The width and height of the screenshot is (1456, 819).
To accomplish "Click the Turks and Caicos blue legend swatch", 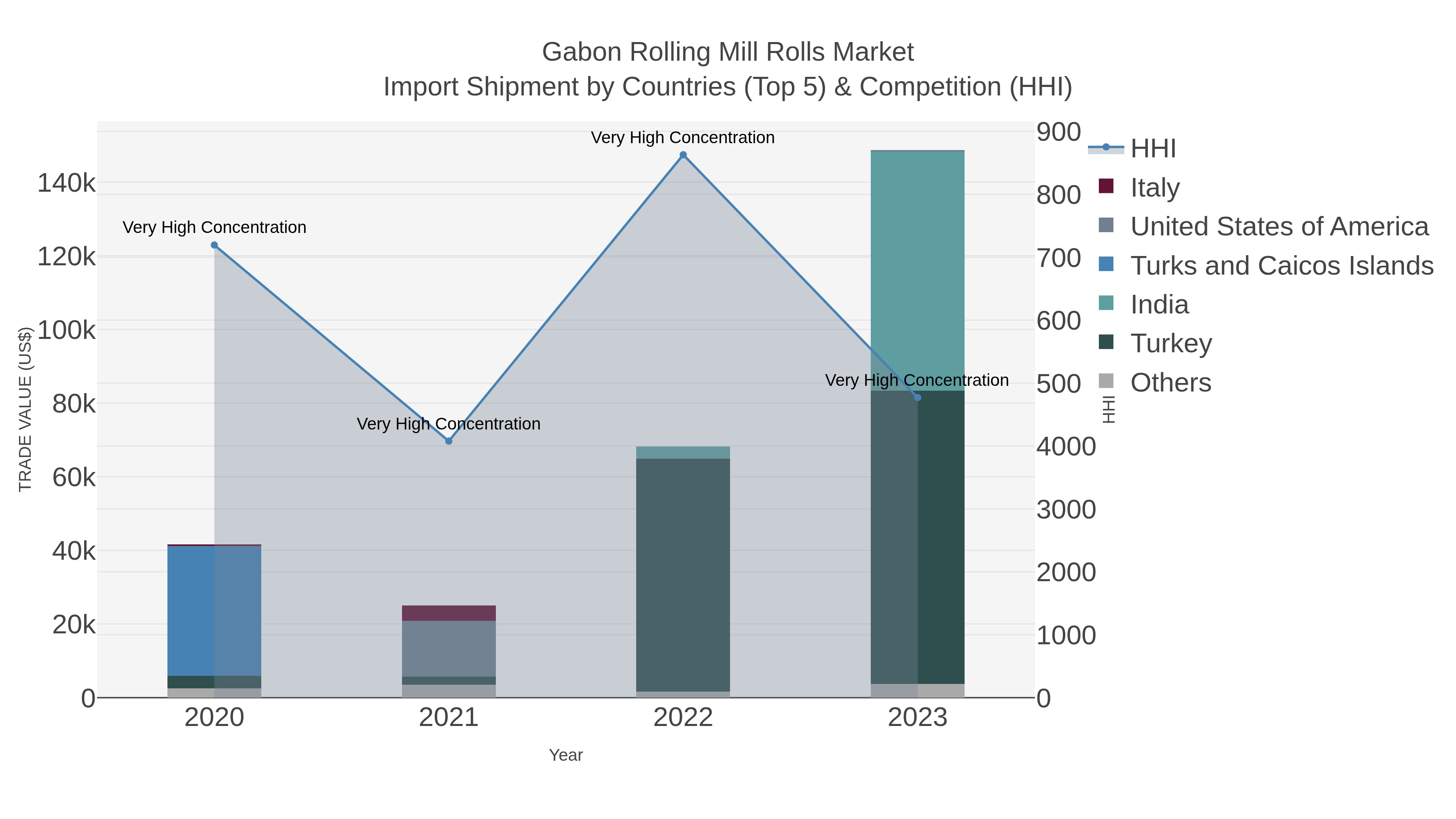I will [x=1106, y=264].
